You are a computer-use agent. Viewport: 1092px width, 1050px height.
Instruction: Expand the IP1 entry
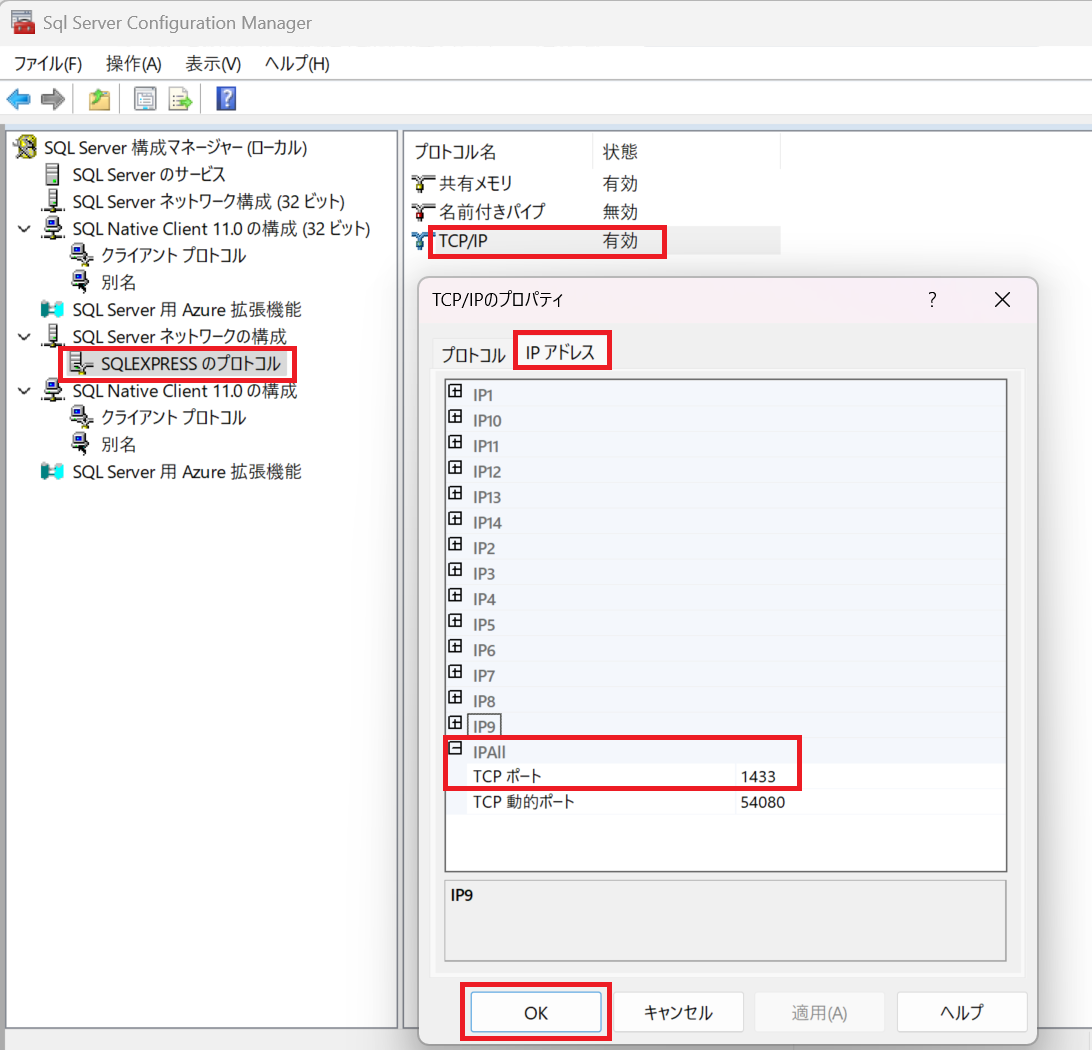click(x=455, y=391)
